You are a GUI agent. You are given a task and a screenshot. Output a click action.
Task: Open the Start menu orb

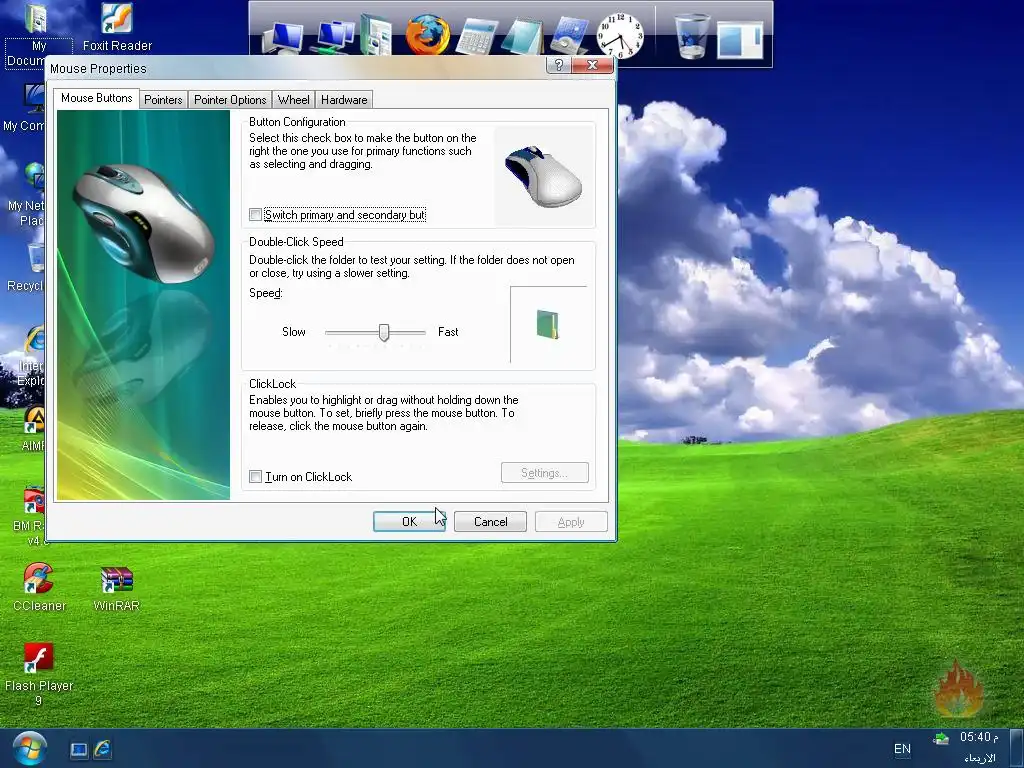click(x=29, y=748)
